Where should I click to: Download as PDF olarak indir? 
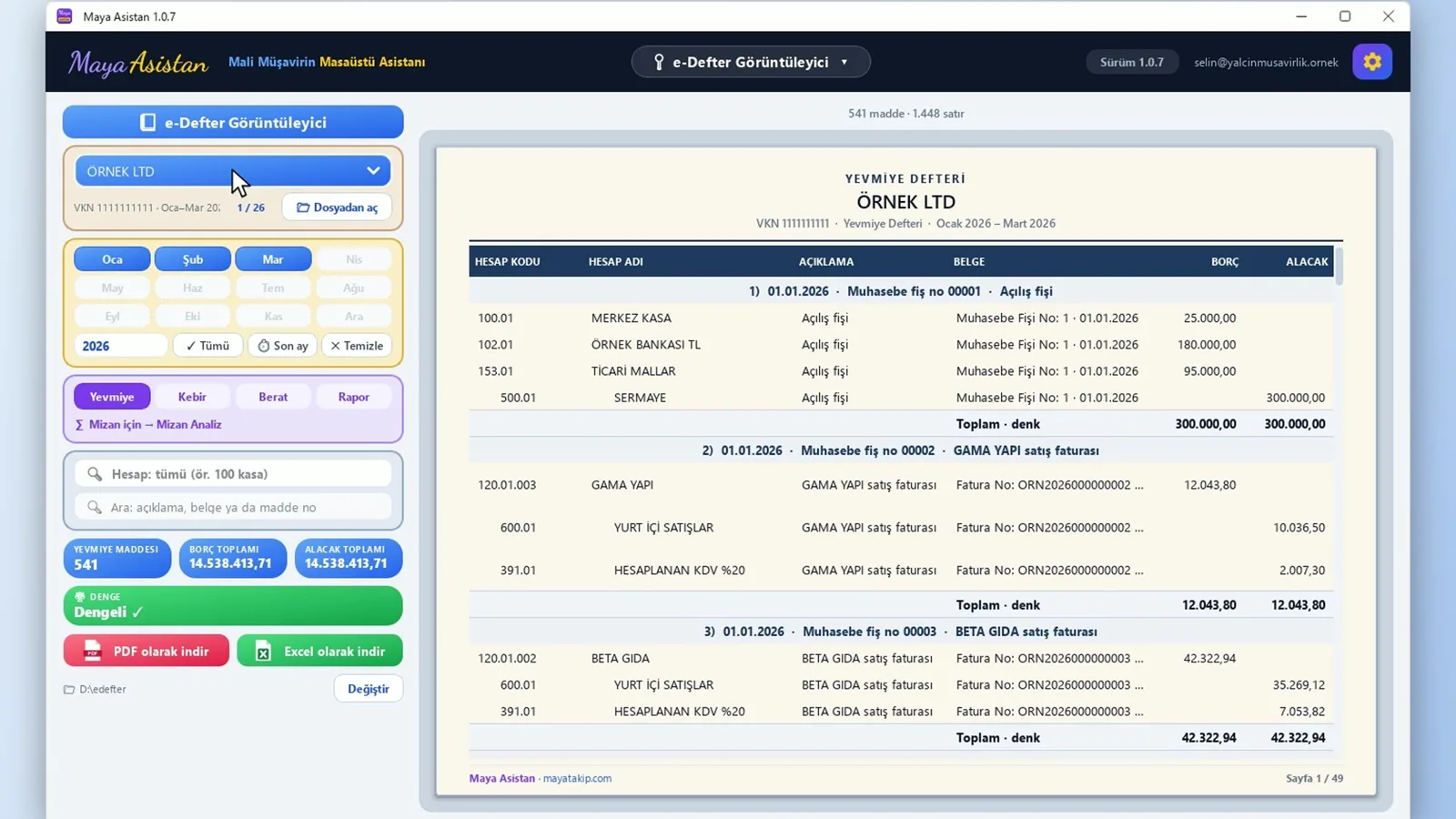point(146,651)
